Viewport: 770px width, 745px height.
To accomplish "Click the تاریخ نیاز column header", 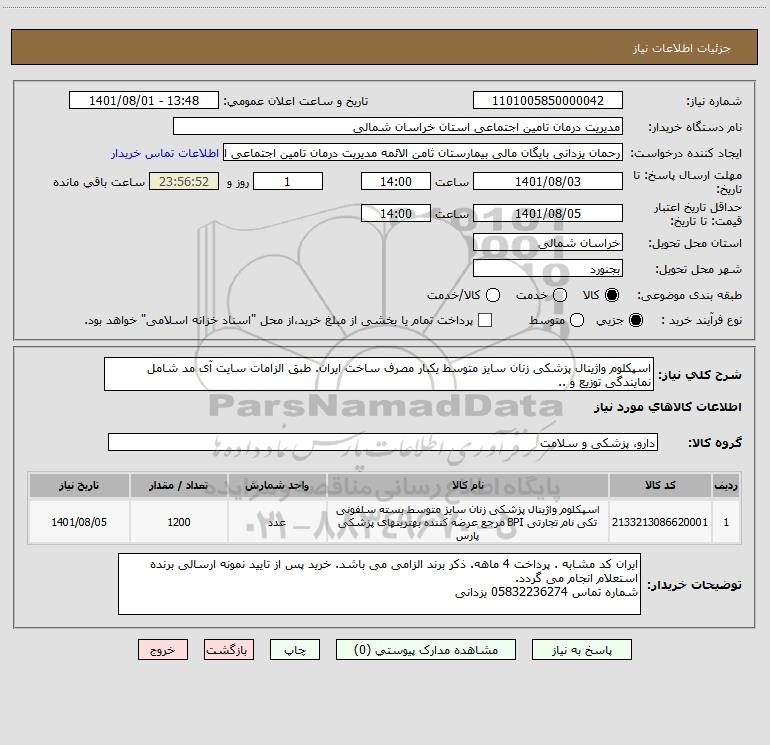I will point(79,485).
